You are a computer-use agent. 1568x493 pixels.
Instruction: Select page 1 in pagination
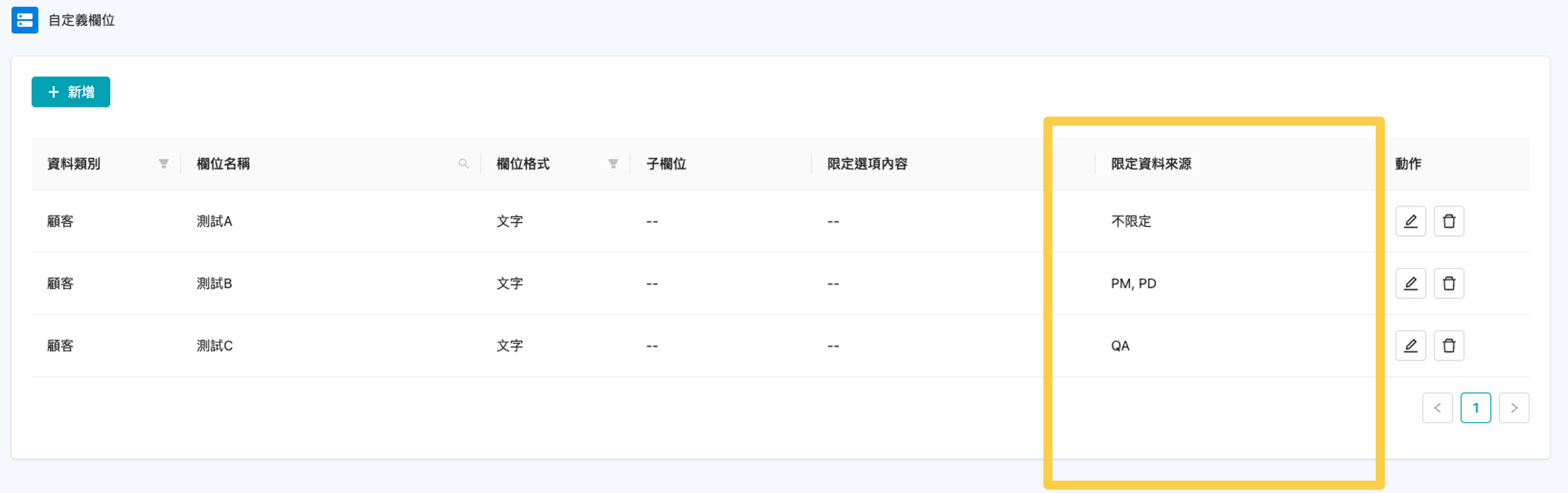tap(1476, 407)
